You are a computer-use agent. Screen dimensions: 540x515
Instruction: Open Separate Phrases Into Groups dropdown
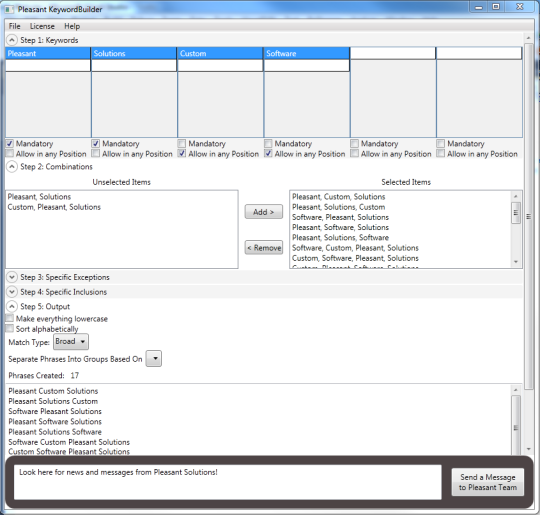tap(154, 359)
